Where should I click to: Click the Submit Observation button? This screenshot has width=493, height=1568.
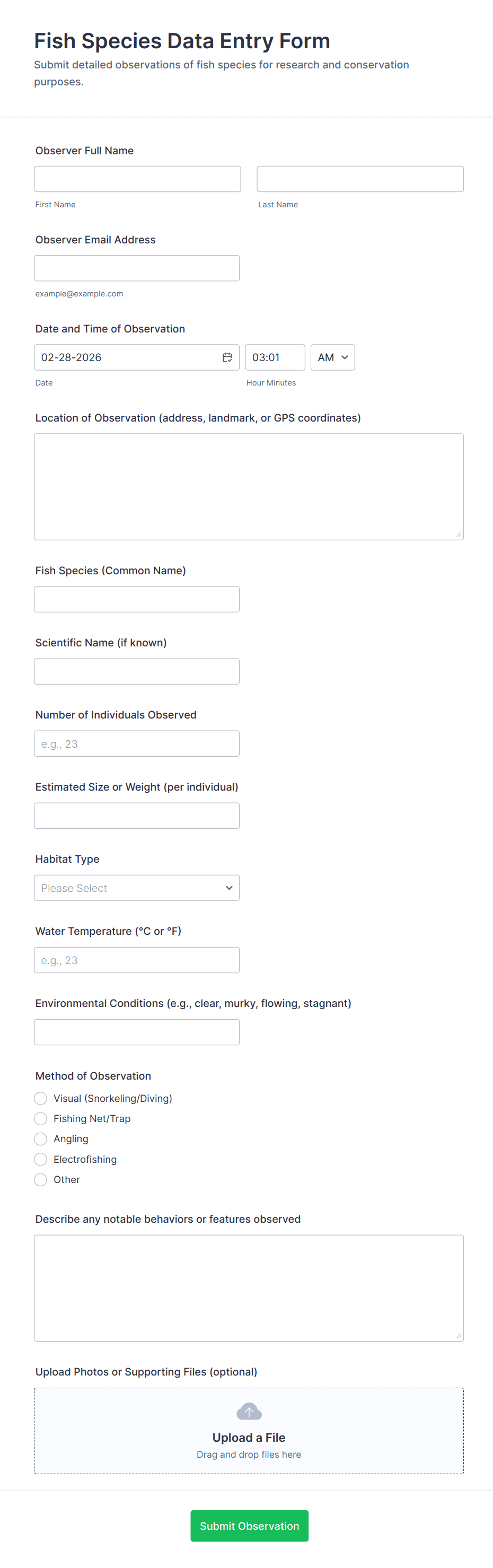(249, 1526)
